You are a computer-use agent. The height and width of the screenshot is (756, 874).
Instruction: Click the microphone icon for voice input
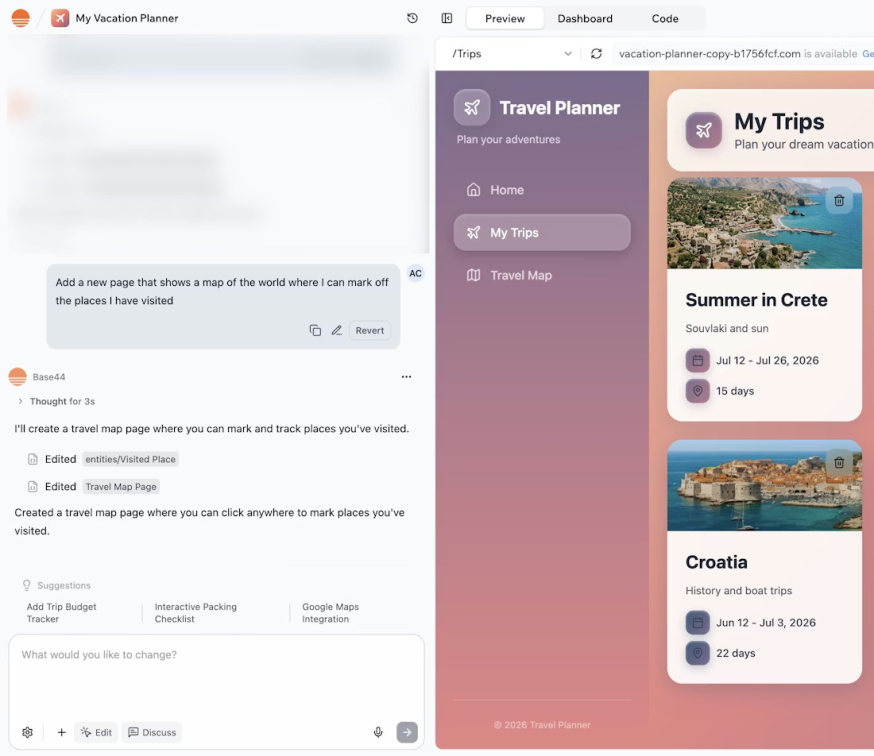coord(378,732)
